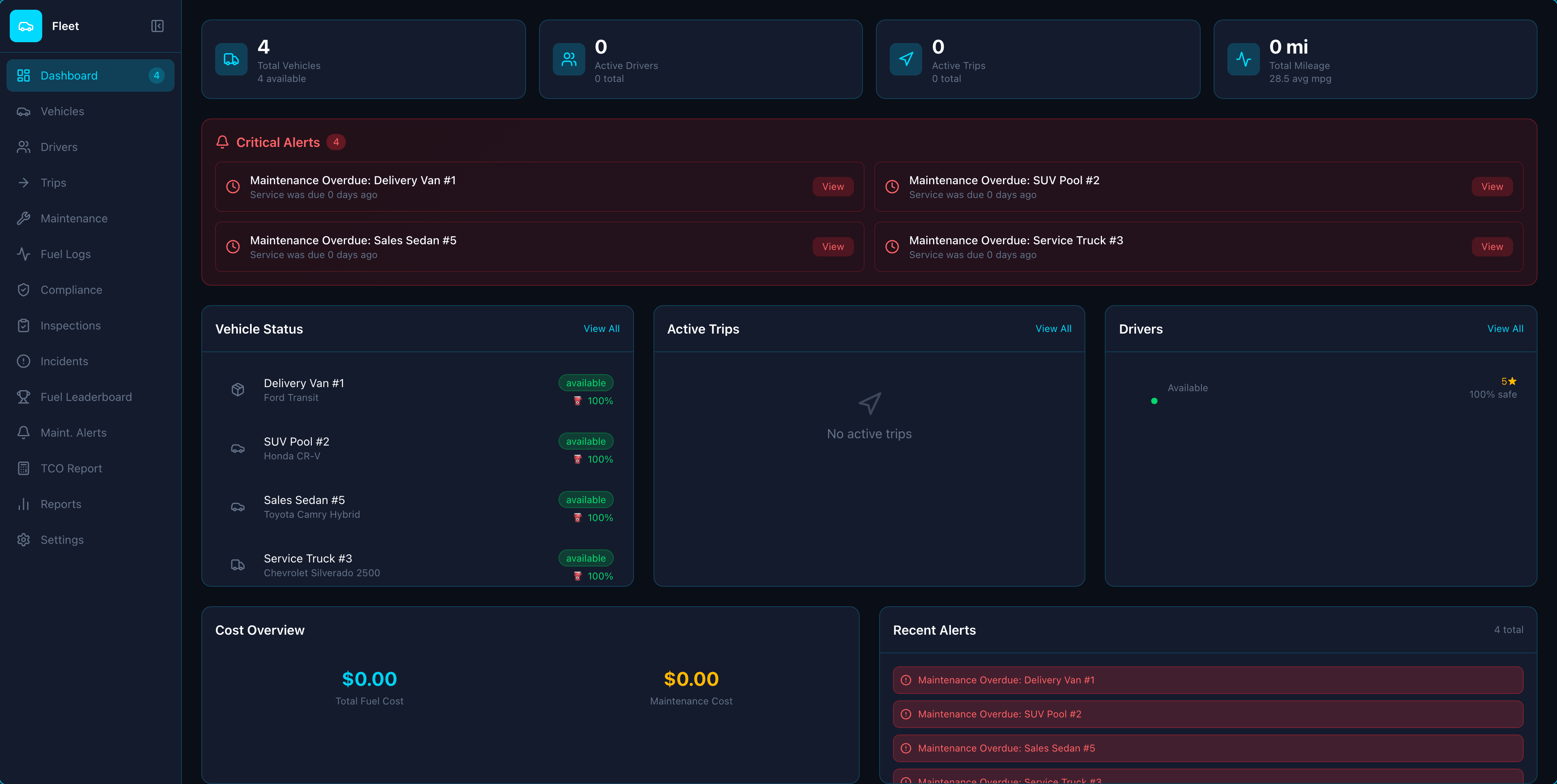Click the Trips arrow icon
1557x784 pixels.
[24, 183]
